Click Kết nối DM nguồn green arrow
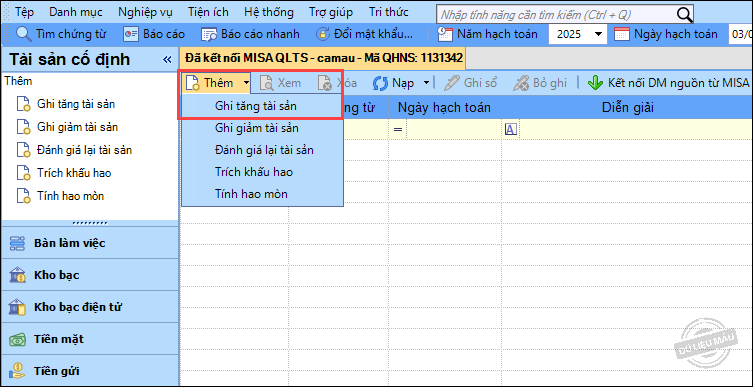Screen dimensions: 753x387 click(x=595, y=83)
